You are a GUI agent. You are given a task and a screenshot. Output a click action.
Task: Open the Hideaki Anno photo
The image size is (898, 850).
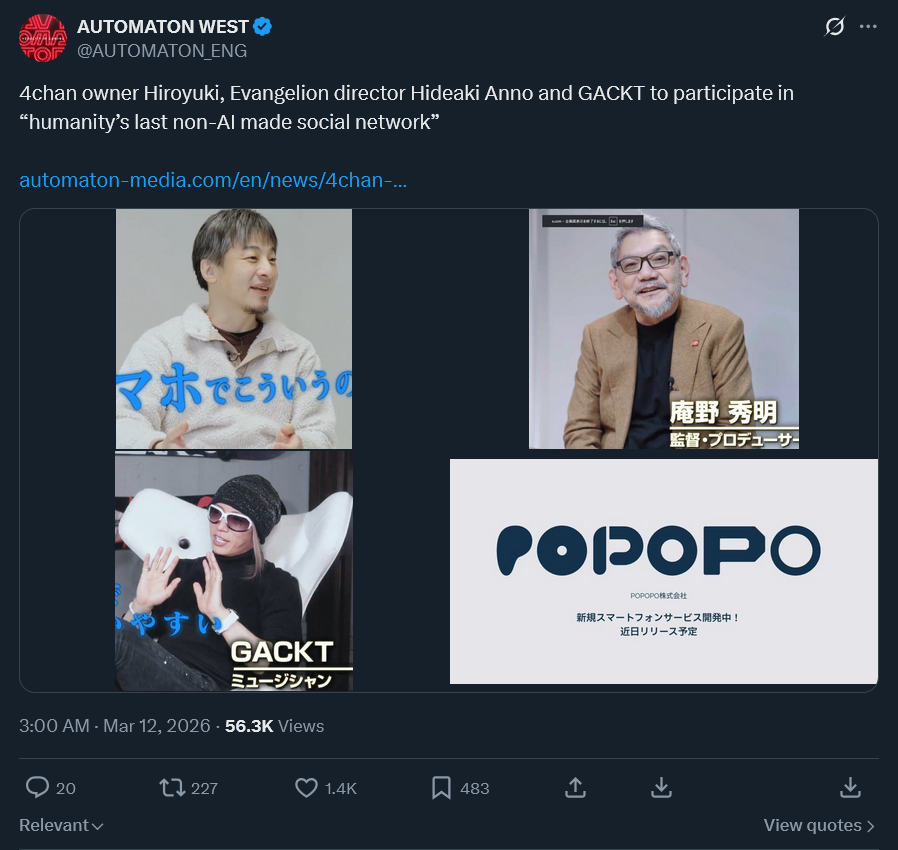[664, 329]
